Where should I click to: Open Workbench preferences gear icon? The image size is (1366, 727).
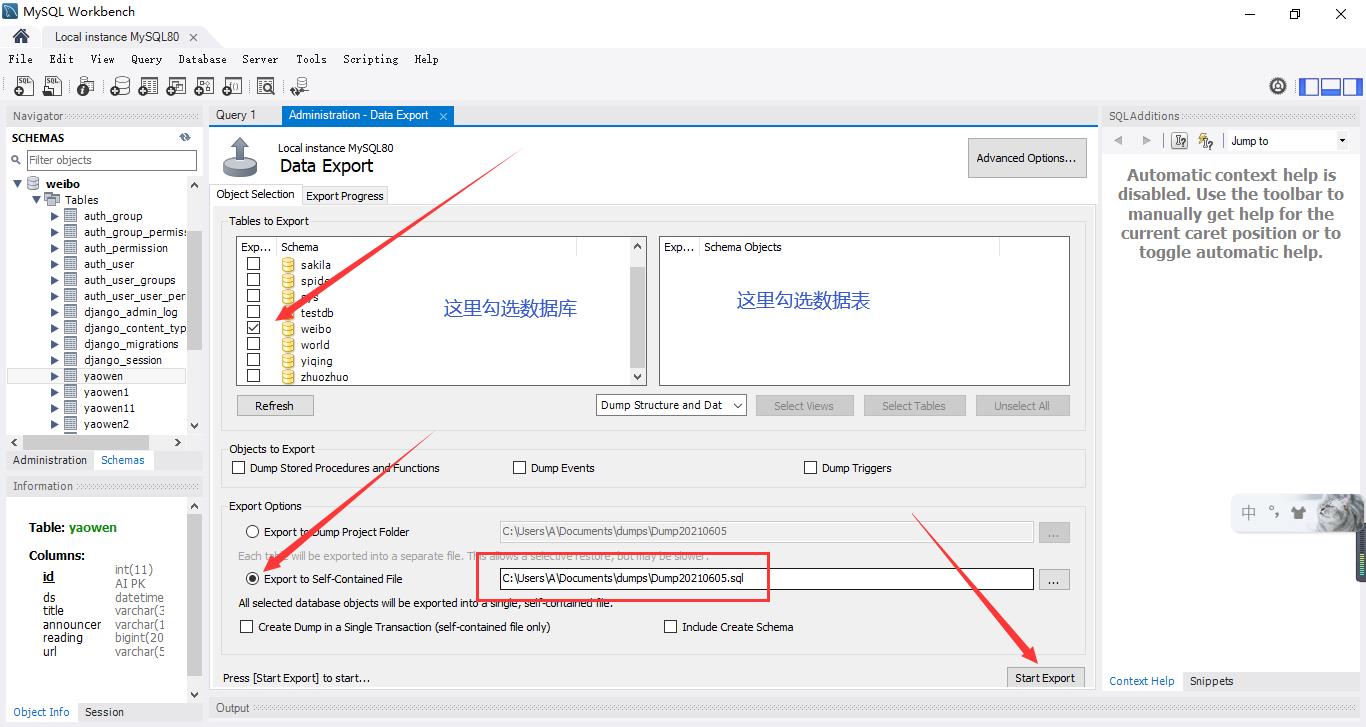(x=1278, y=86)
